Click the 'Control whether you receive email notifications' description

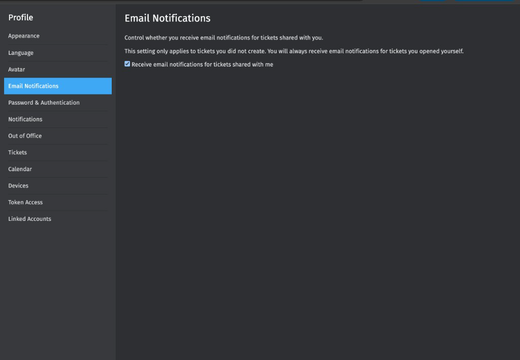(224, 38)
